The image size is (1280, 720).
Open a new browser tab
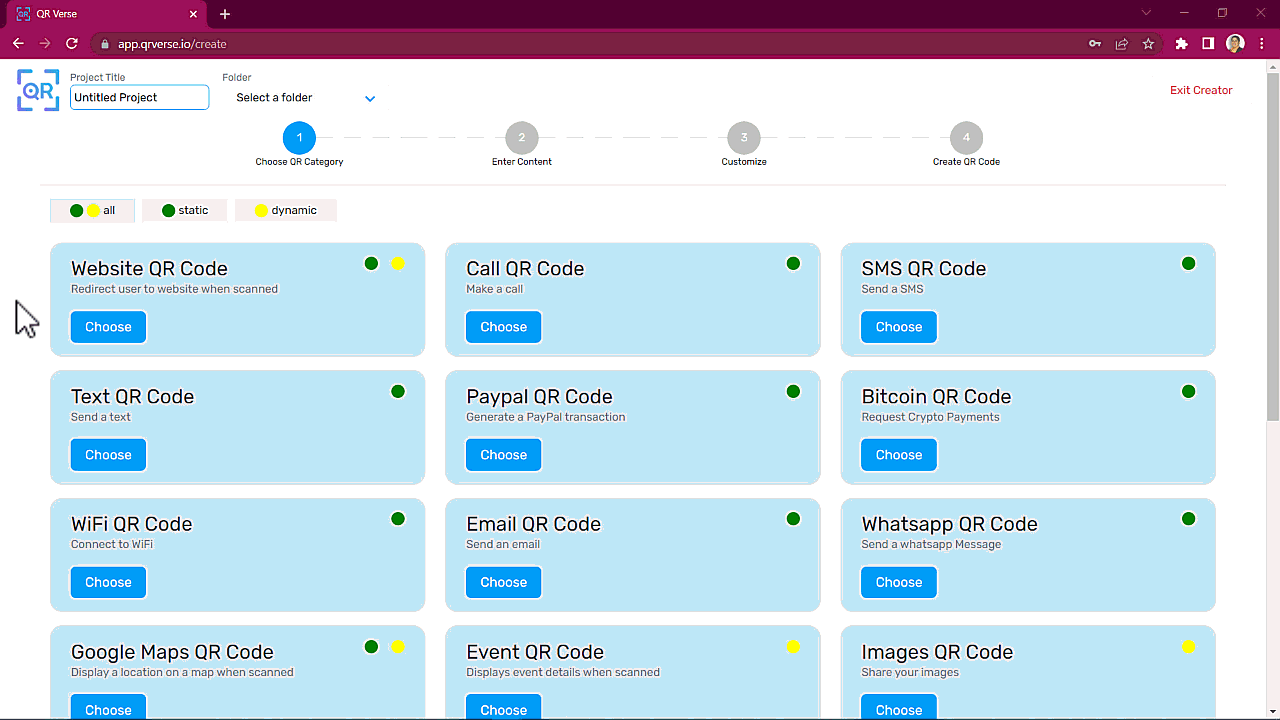[225, 14]
